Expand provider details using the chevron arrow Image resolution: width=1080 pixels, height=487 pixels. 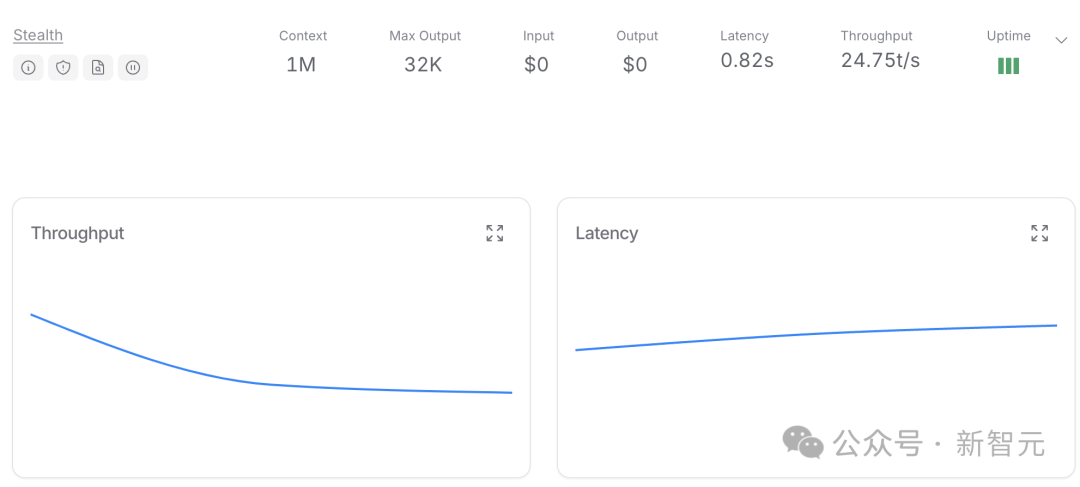[1061, 40]
